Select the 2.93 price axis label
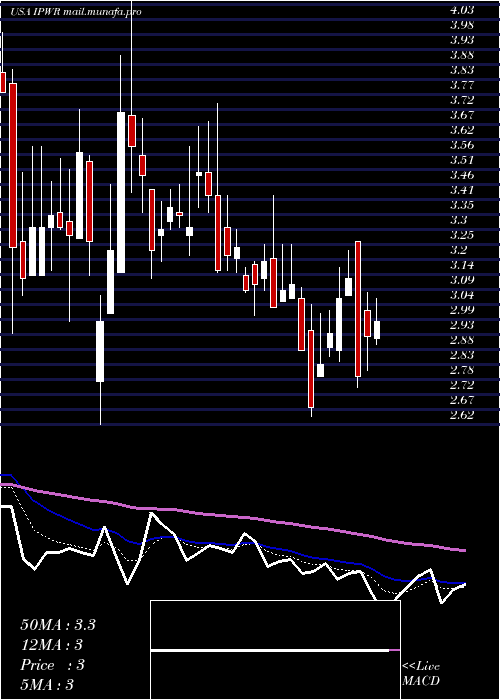Viewport: 500px width, 700px height. [462, 324]
